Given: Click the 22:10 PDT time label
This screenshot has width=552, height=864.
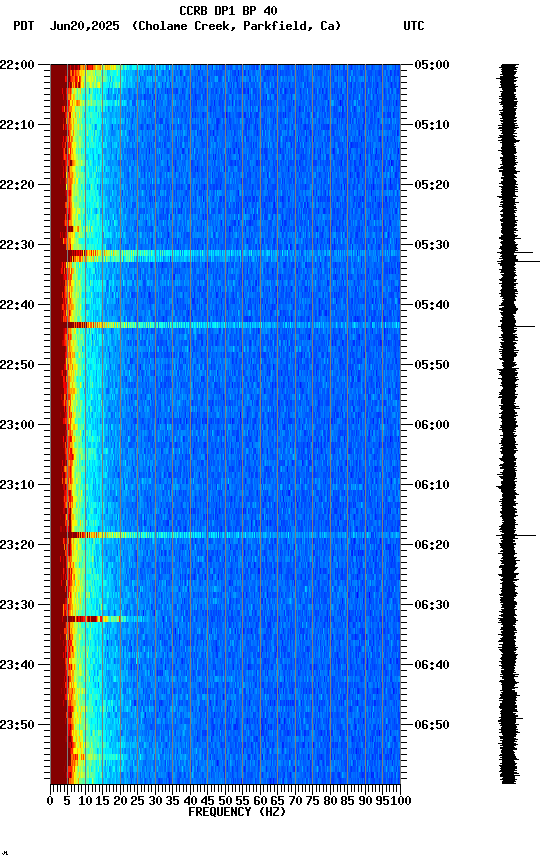Looking at the screenshot, I should pyautogui.click(x=17, y=125).
